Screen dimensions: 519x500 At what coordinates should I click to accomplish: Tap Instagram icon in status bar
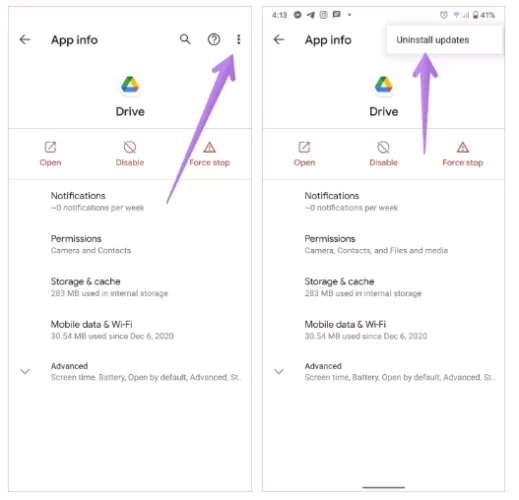click(323, 15)
